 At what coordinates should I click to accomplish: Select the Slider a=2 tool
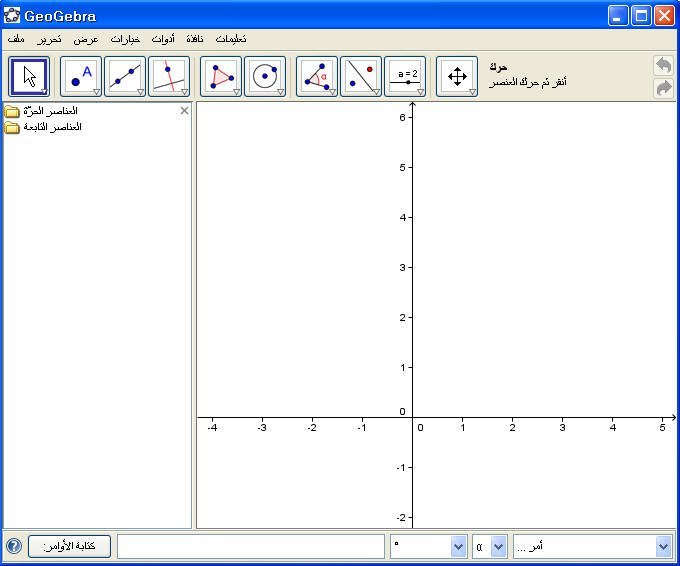(405, 76)
